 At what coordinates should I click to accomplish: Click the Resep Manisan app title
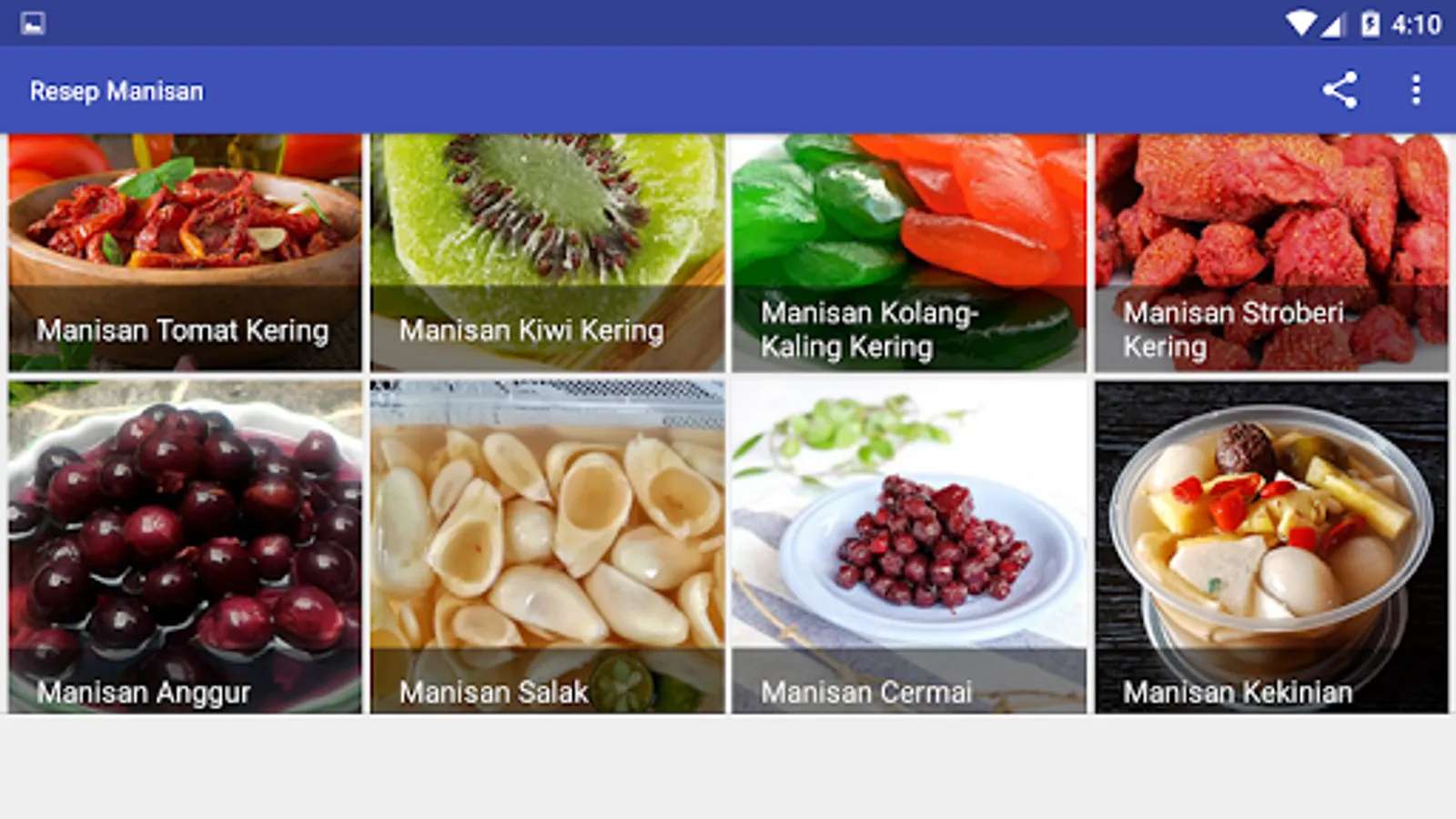click(116, 91)
